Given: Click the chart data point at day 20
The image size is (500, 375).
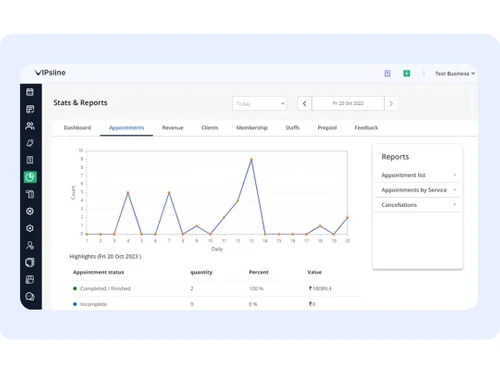Looking at the screenshot, I should tap(347, 217).
